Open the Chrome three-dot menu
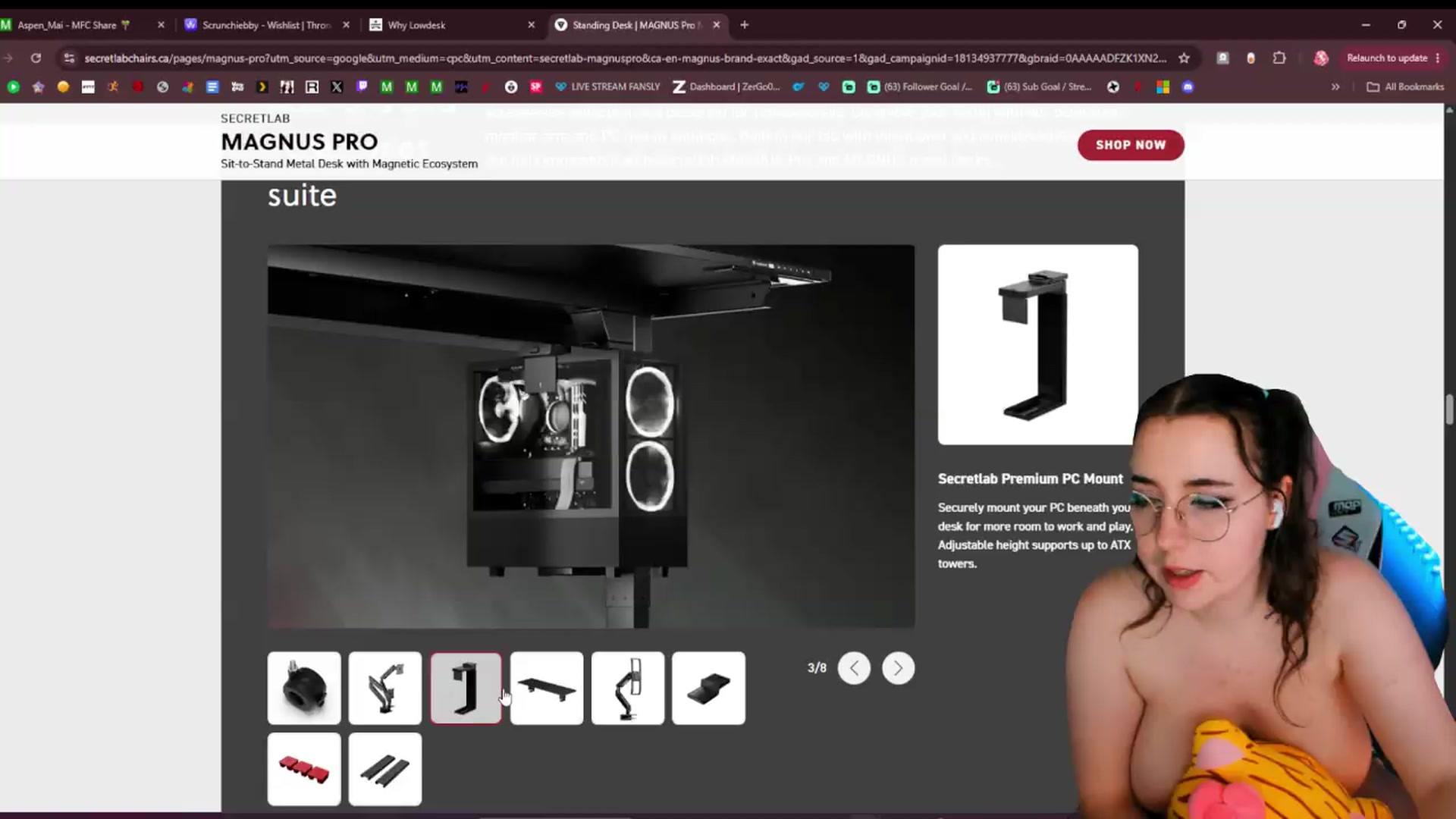This screenshot has width=1456, height=819. [x=1438, y=58]
